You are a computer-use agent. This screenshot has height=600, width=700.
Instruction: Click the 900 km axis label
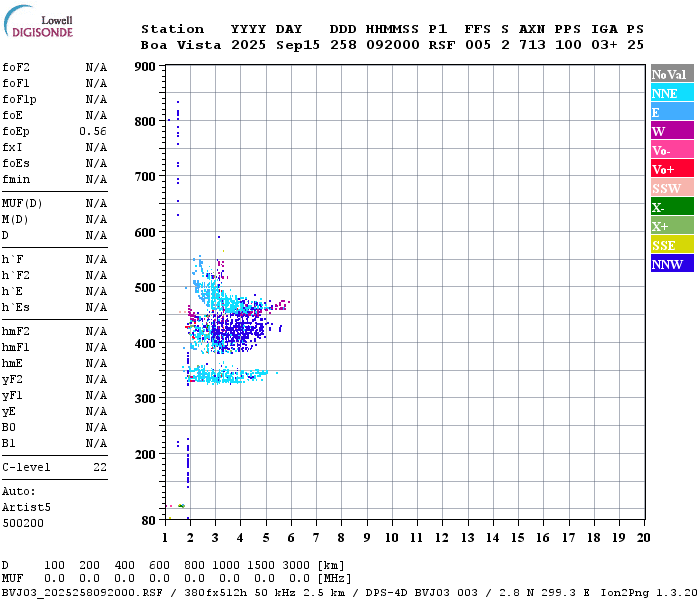coord(145,67)
